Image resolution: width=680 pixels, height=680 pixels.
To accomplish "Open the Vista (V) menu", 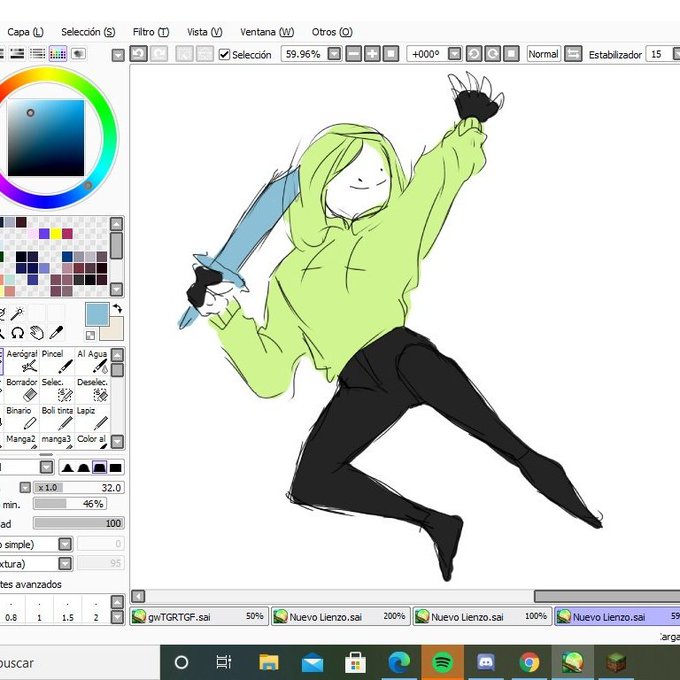I will 205,32.
